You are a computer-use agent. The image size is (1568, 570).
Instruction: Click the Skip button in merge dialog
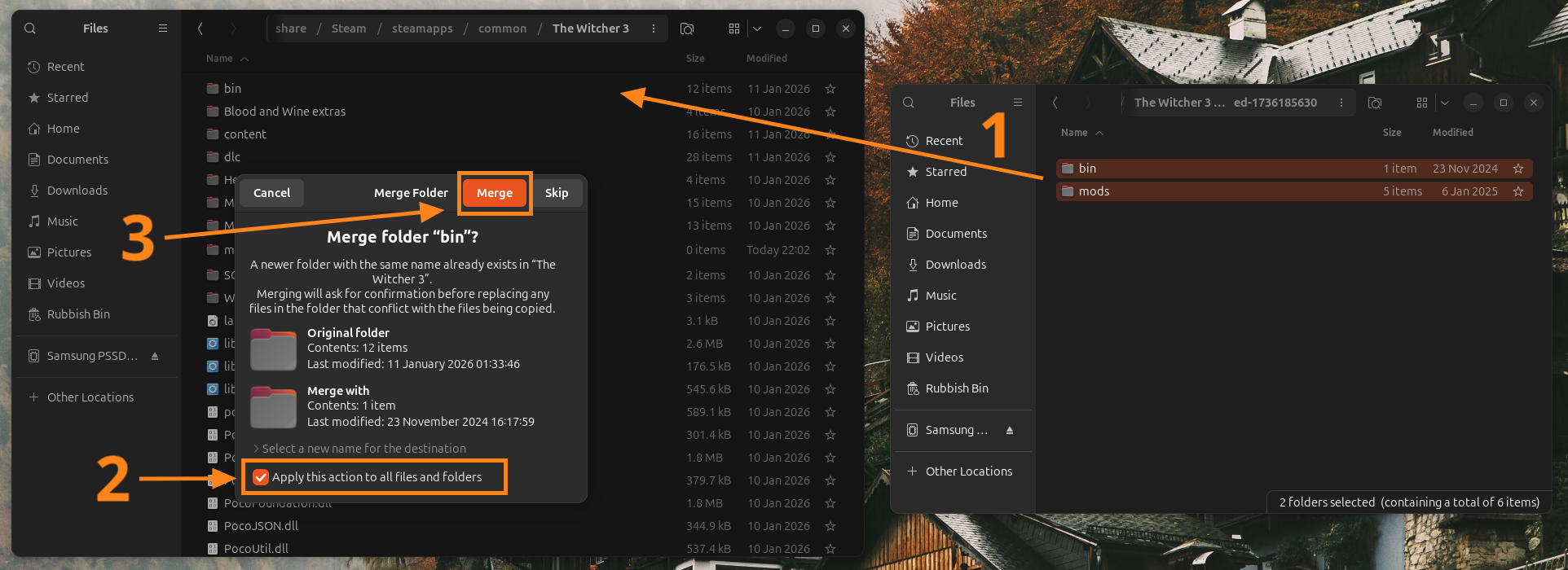[x=557, y=193]
